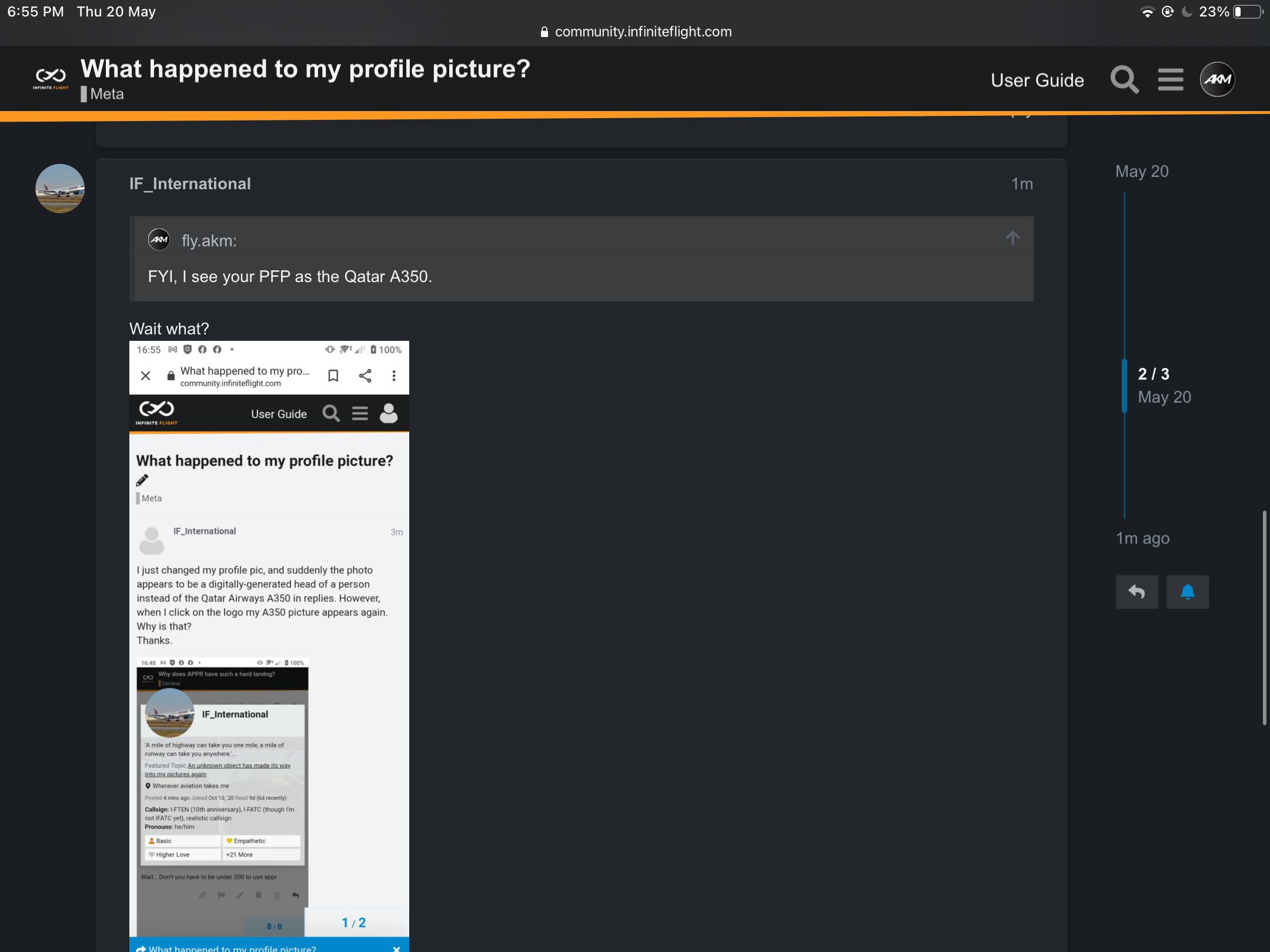The width and height of the screenshot is (1270, 952).
Task: Click the 1m post timestamp
Action: pos(1021,184)
